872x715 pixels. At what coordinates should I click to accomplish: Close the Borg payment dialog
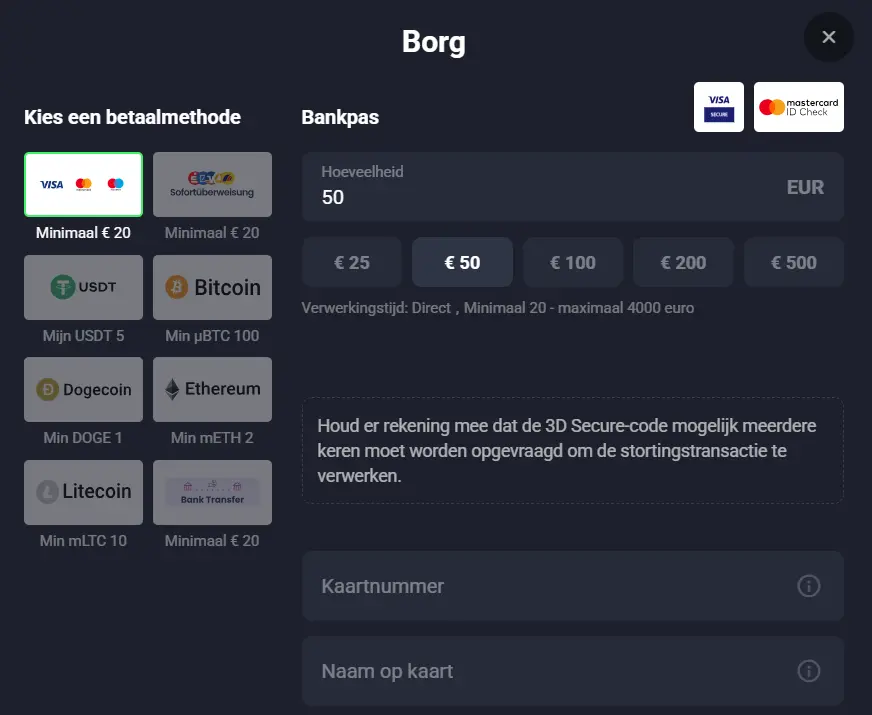(828, 37)
